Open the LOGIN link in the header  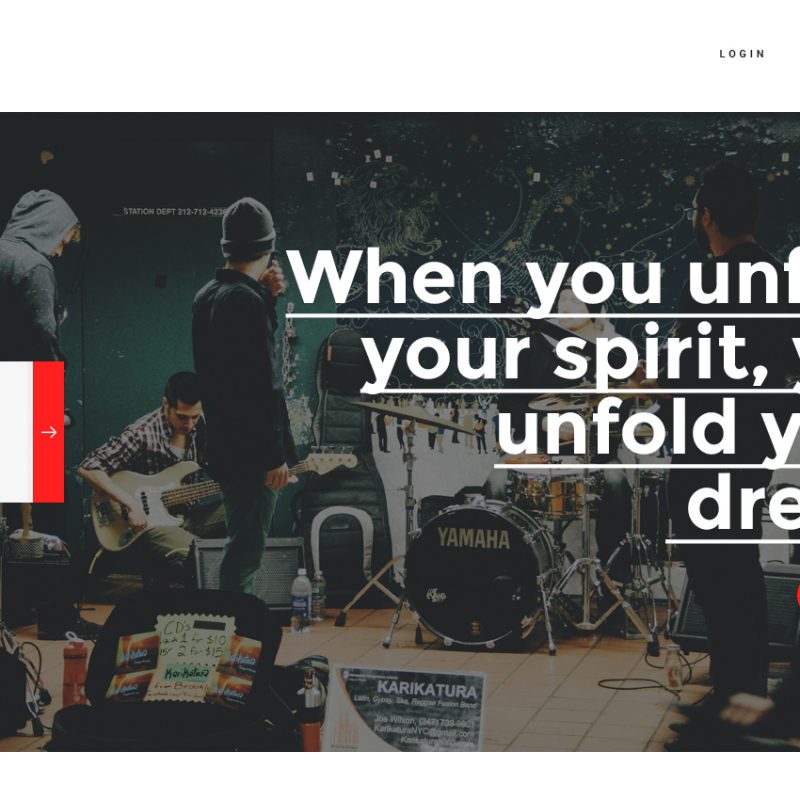click(x=742, y=54)
